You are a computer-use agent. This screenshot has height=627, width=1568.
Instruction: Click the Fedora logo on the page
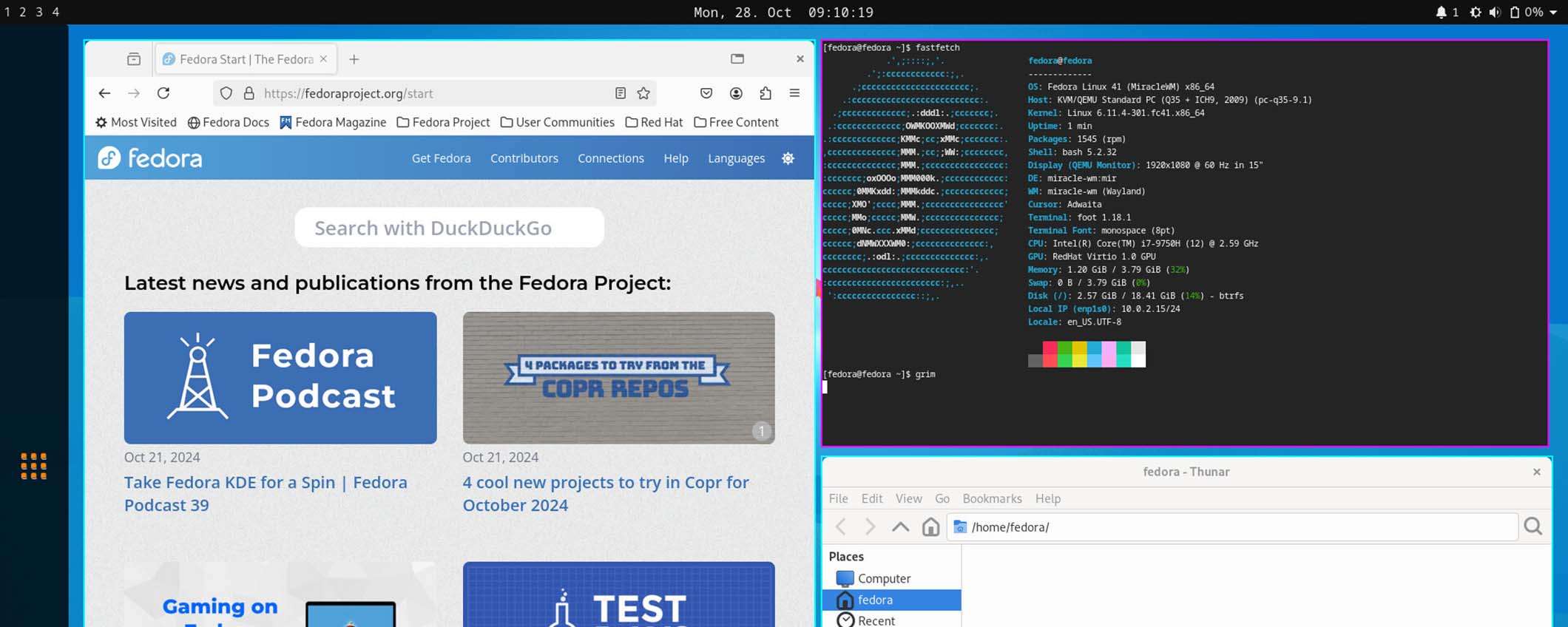(150, 157)
